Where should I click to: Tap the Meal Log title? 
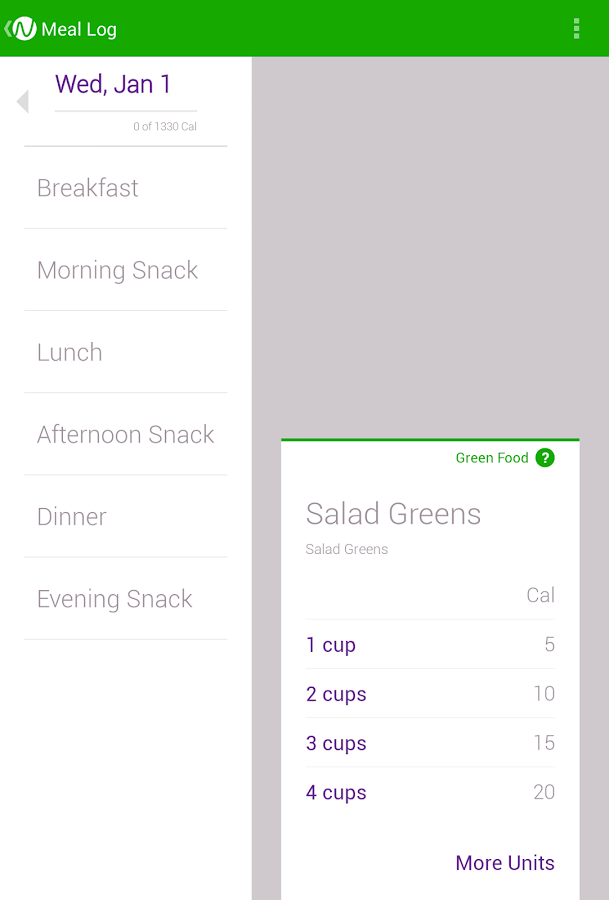coord(79,29)
